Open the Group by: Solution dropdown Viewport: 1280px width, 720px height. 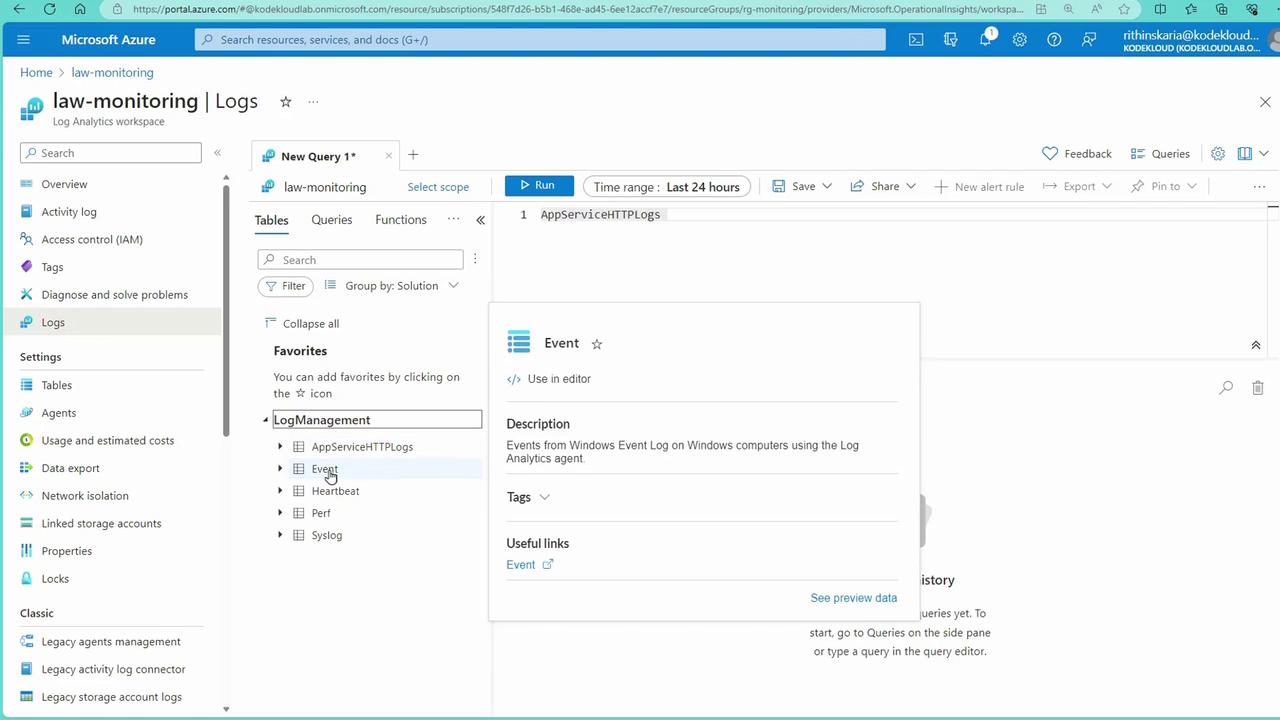tap(392, 286)
